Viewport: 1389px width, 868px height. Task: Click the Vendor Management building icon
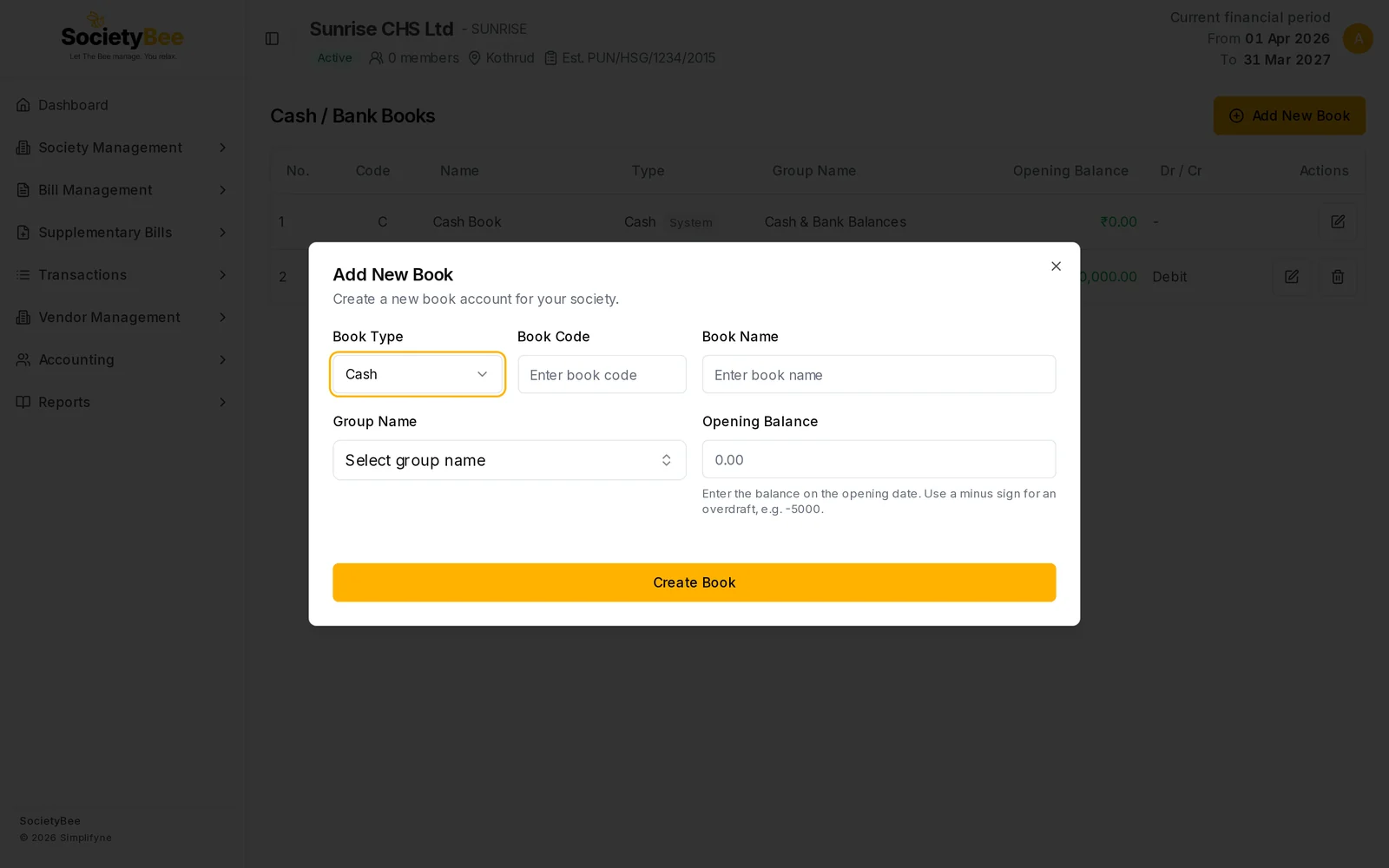pyautogui.click(x=23, y=318)
